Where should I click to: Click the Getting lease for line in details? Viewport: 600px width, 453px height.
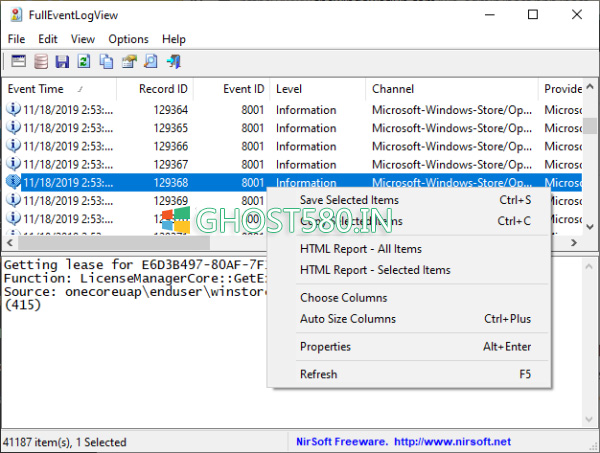135,264
